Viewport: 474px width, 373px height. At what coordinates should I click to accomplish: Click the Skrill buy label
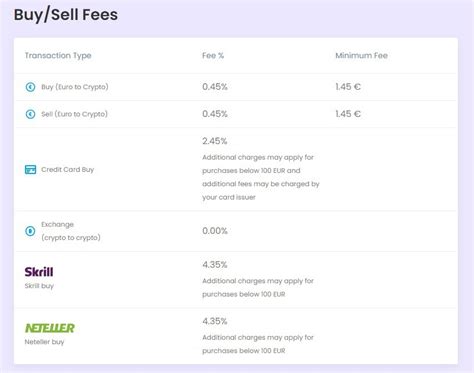point(39,286)
